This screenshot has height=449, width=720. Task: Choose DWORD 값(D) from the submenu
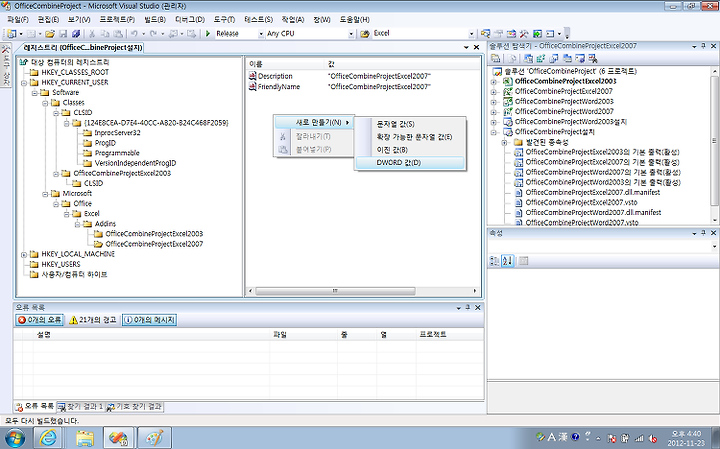410,163
